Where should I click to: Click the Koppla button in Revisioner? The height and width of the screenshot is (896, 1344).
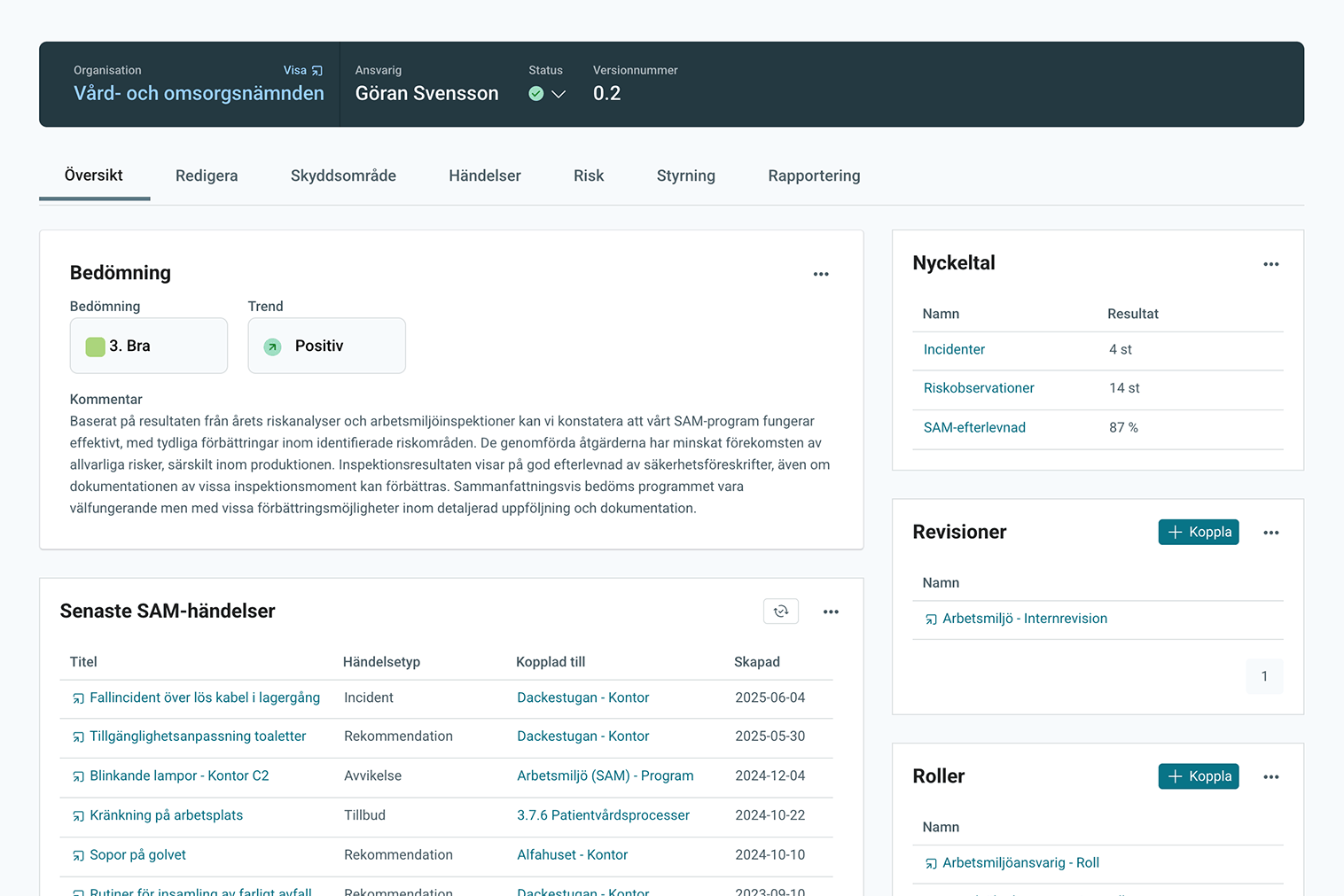(1199, 532)
